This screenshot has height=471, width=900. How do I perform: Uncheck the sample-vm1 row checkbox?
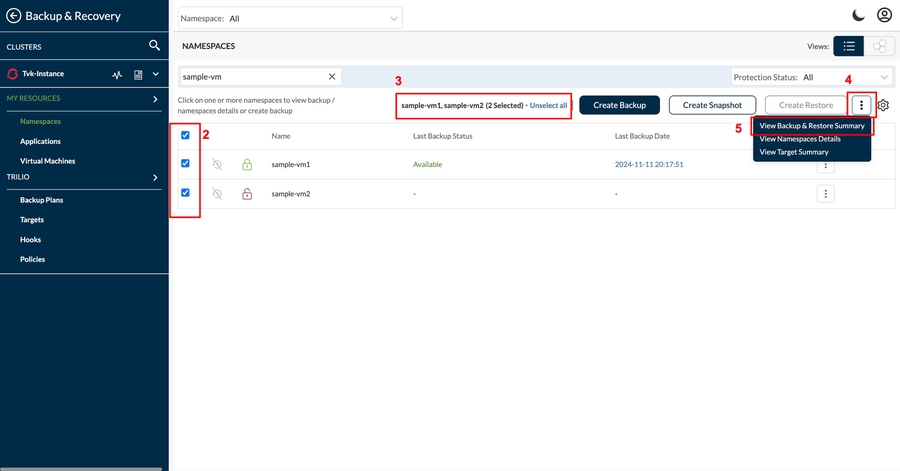186,163
